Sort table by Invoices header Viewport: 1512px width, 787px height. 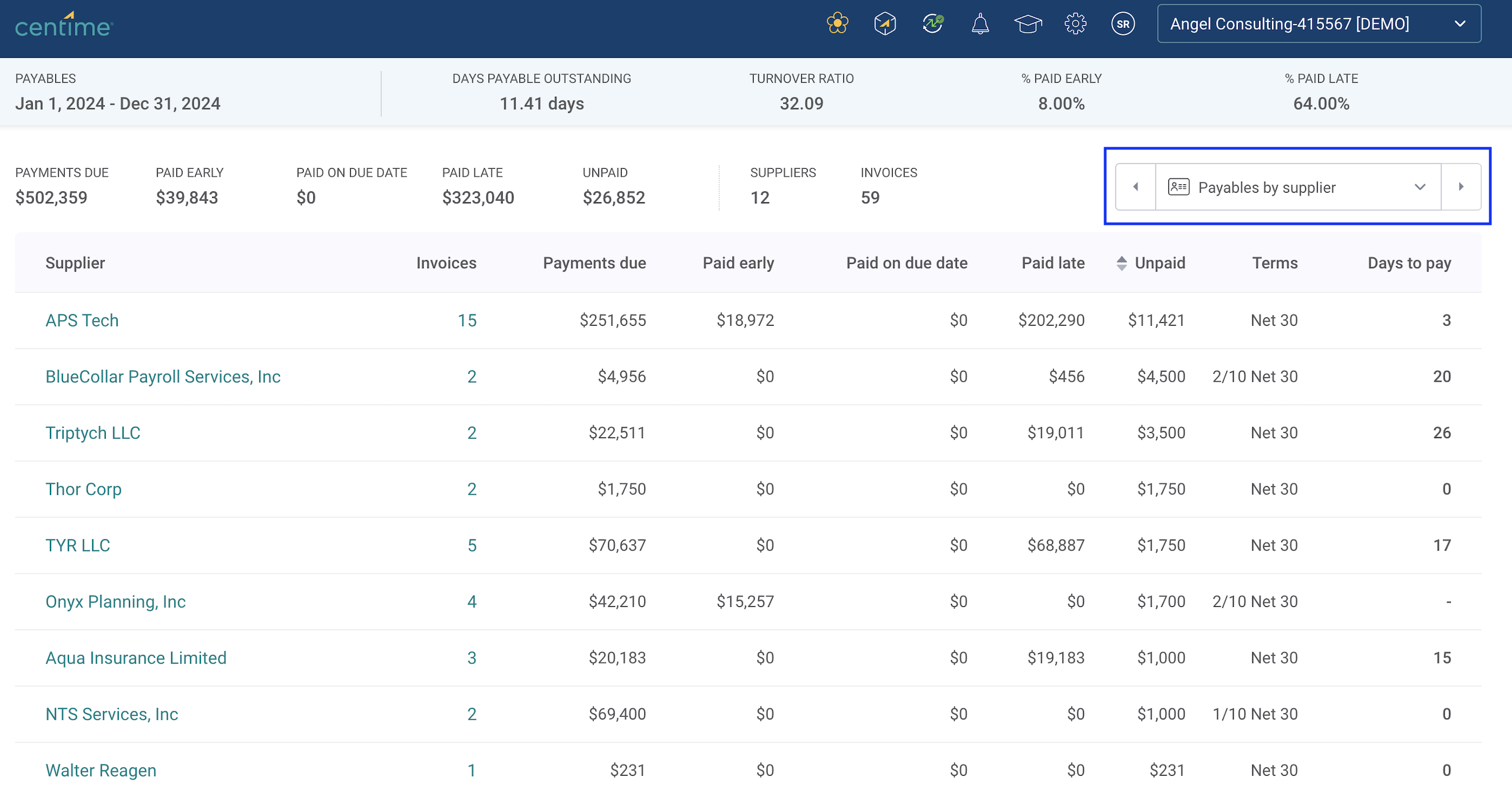[x=446, y=263]
